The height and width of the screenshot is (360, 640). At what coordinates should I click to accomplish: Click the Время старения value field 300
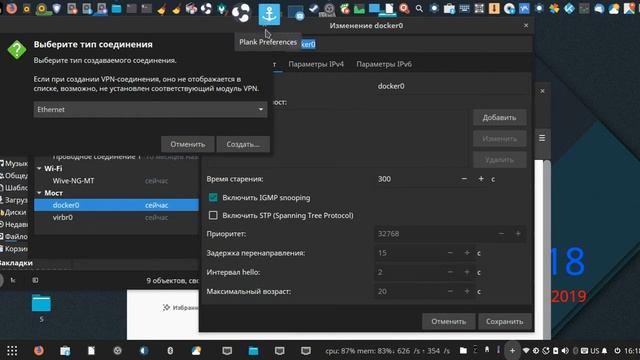416,179
